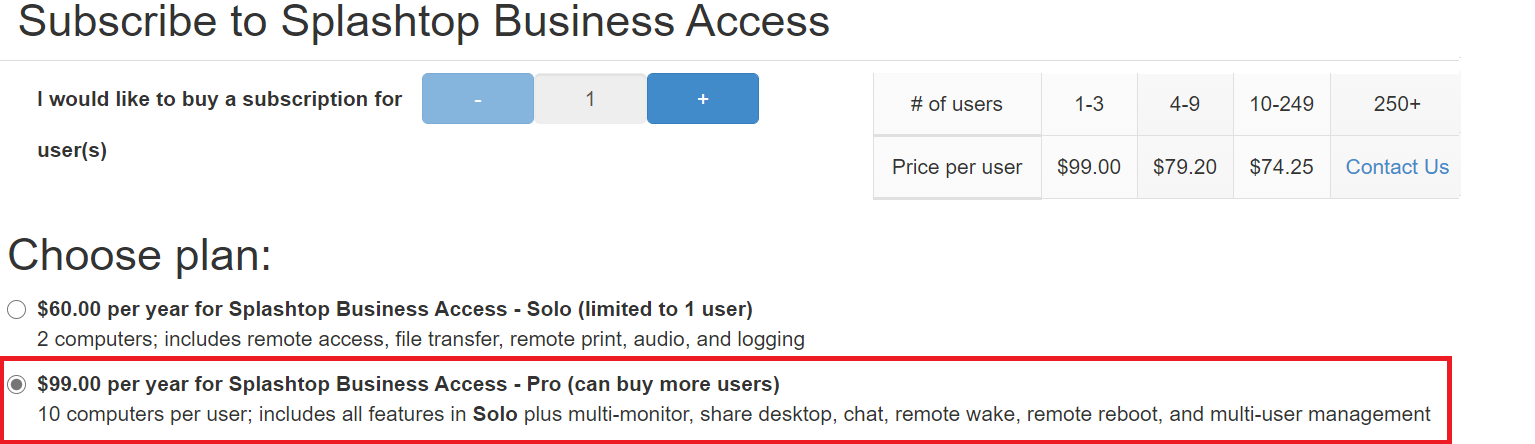Decrease user count with minus button
The image size is (1535, 444).
pos(478,99)
